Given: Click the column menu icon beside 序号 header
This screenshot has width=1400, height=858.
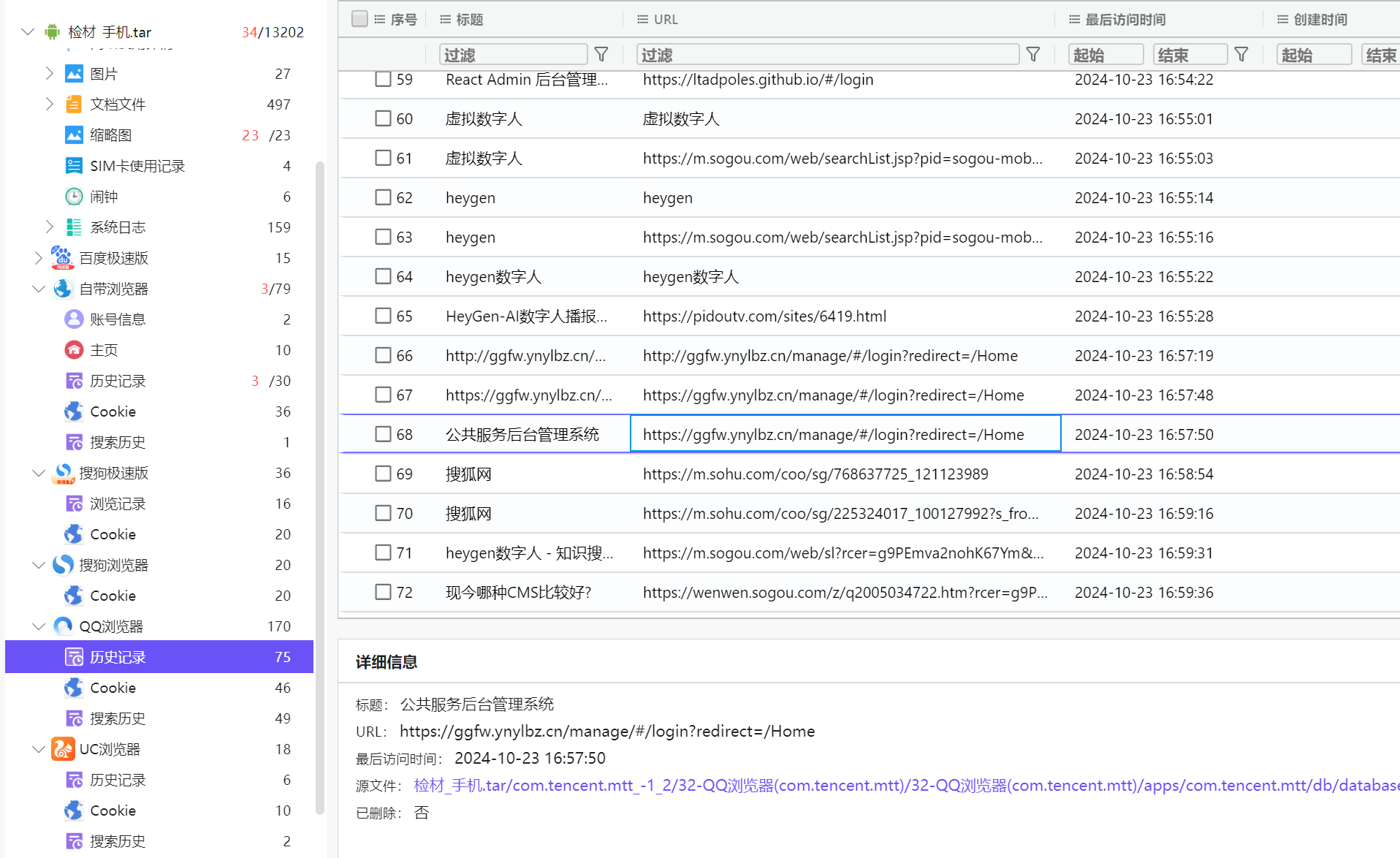Looking at the screenshot, I should (380, 20).
